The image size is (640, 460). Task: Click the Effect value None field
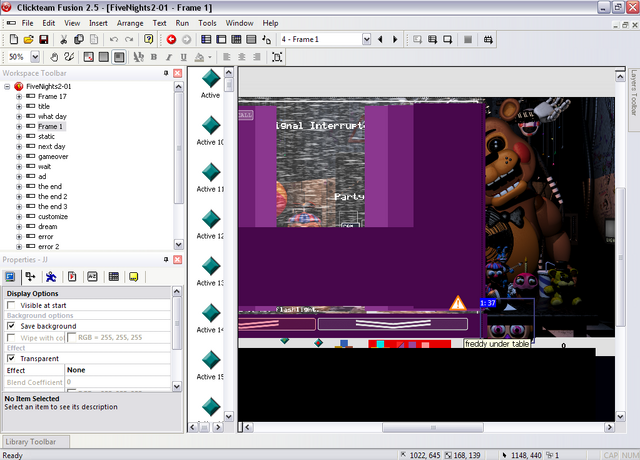[118, 370]
